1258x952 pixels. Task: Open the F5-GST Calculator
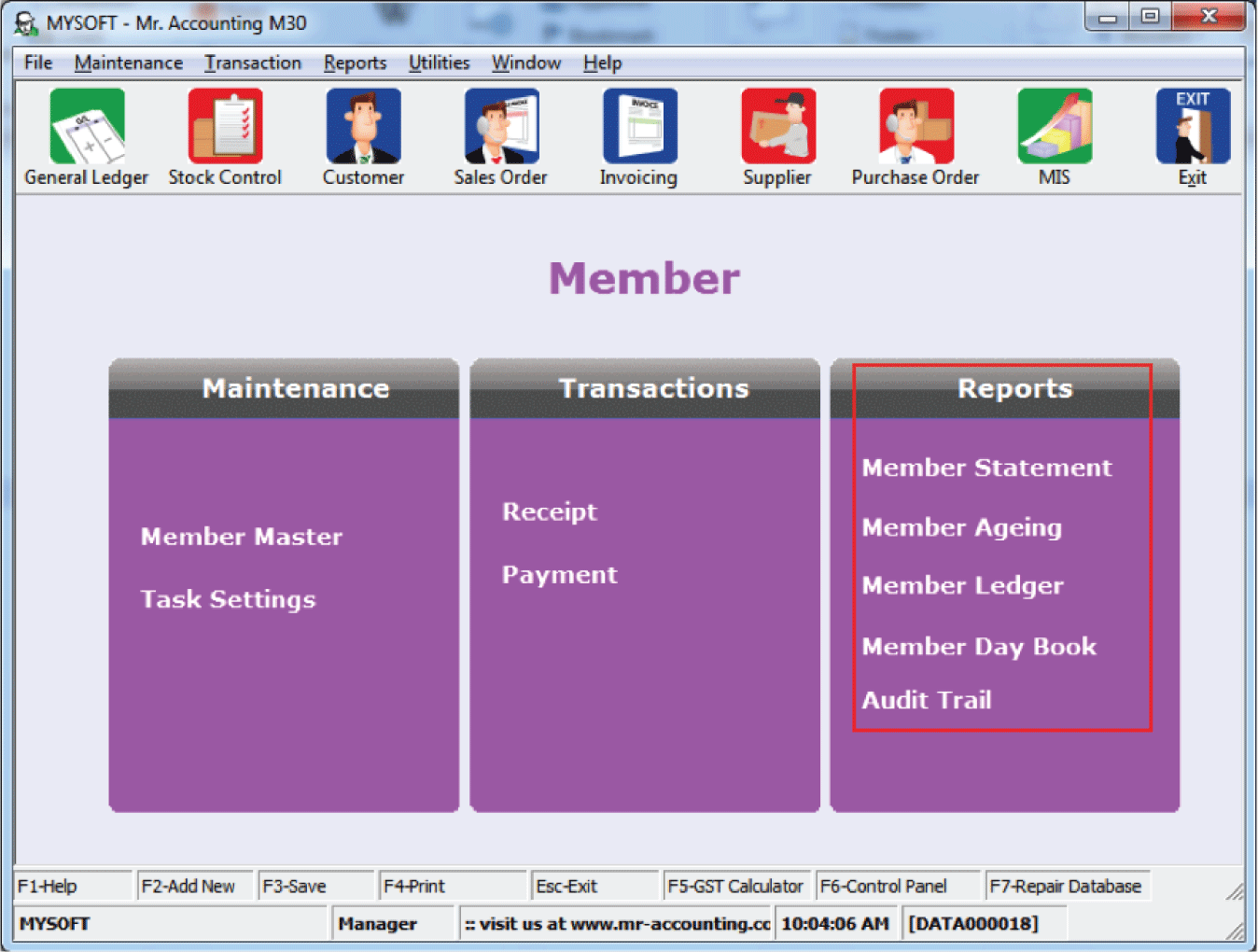tap(737, 886)
